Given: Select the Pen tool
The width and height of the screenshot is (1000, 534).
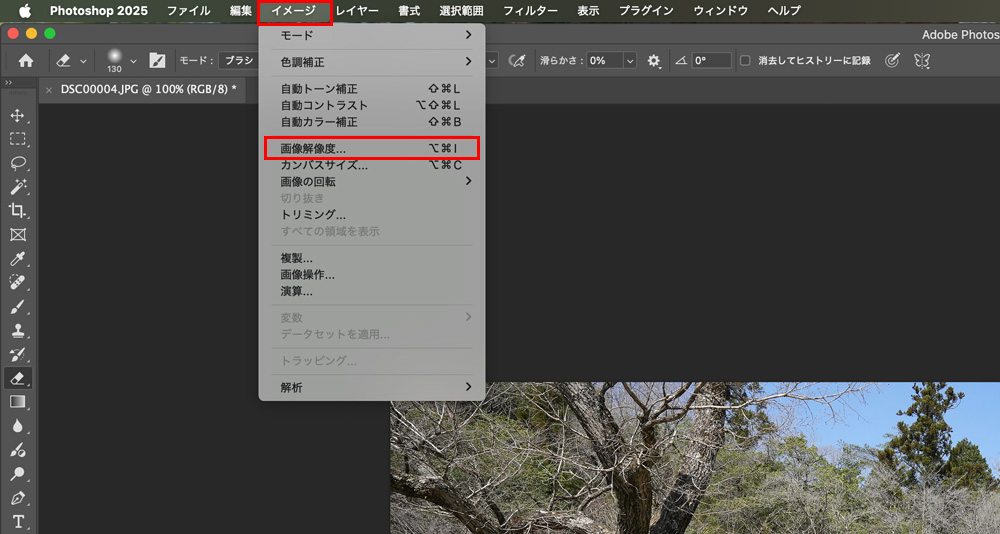Looking at the screenshot, I should pos(18,497).
